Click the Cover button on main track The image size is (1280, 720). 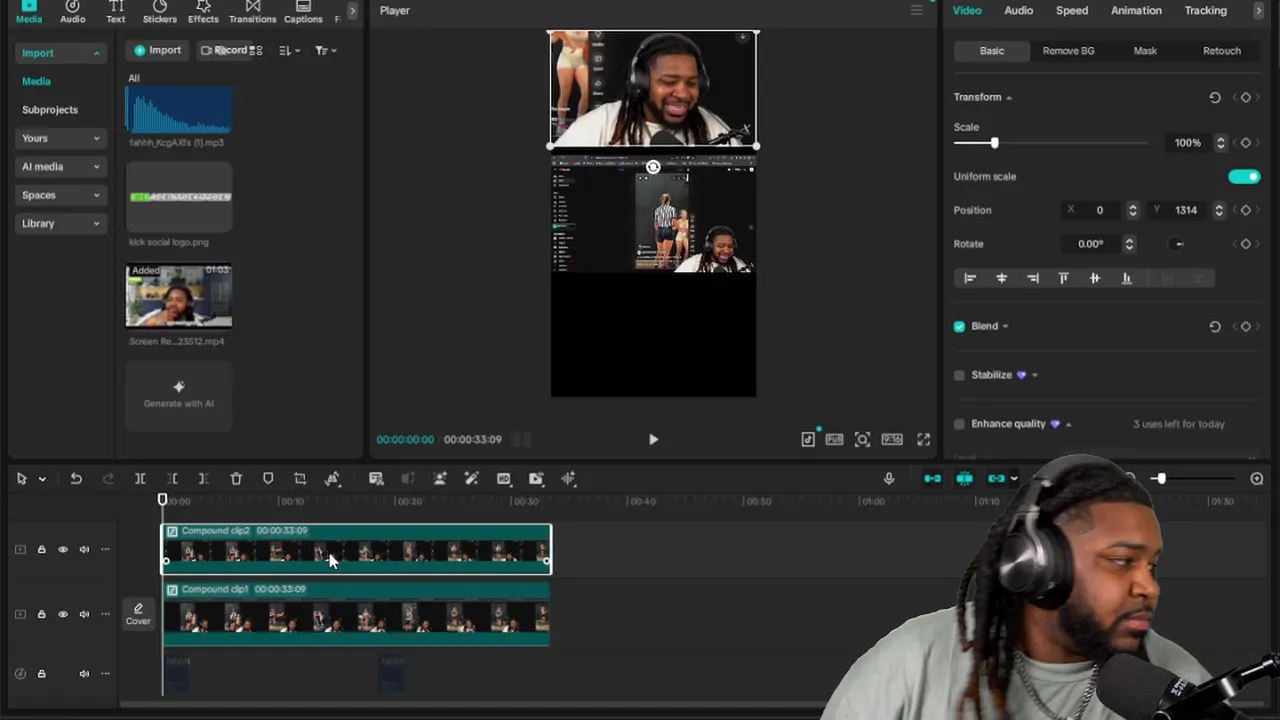(138, 614)
